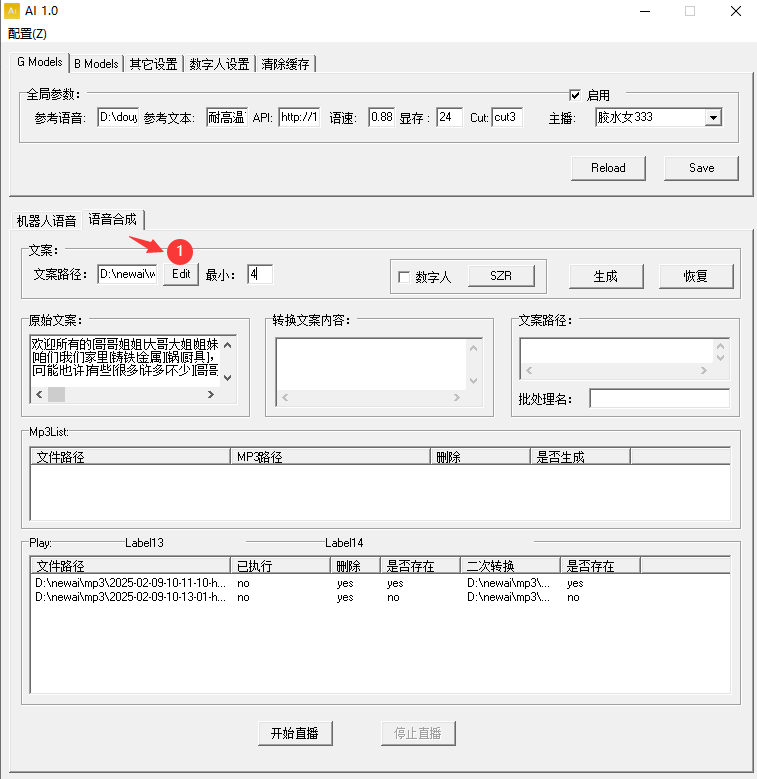Click the 恢复 button
Image resolution: width=757 pixels, height=779 pixels.
click(695, 276)
